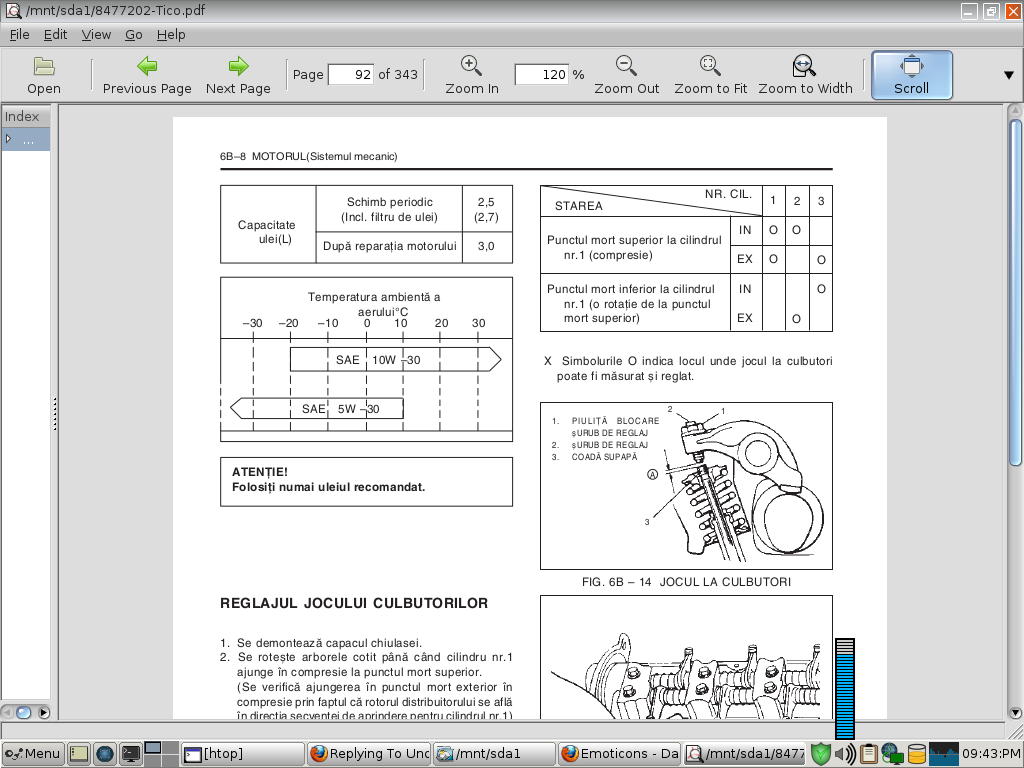The image size is (1024, 768).
Task: Zoom In on the document
Action: [x=472, y=75]
